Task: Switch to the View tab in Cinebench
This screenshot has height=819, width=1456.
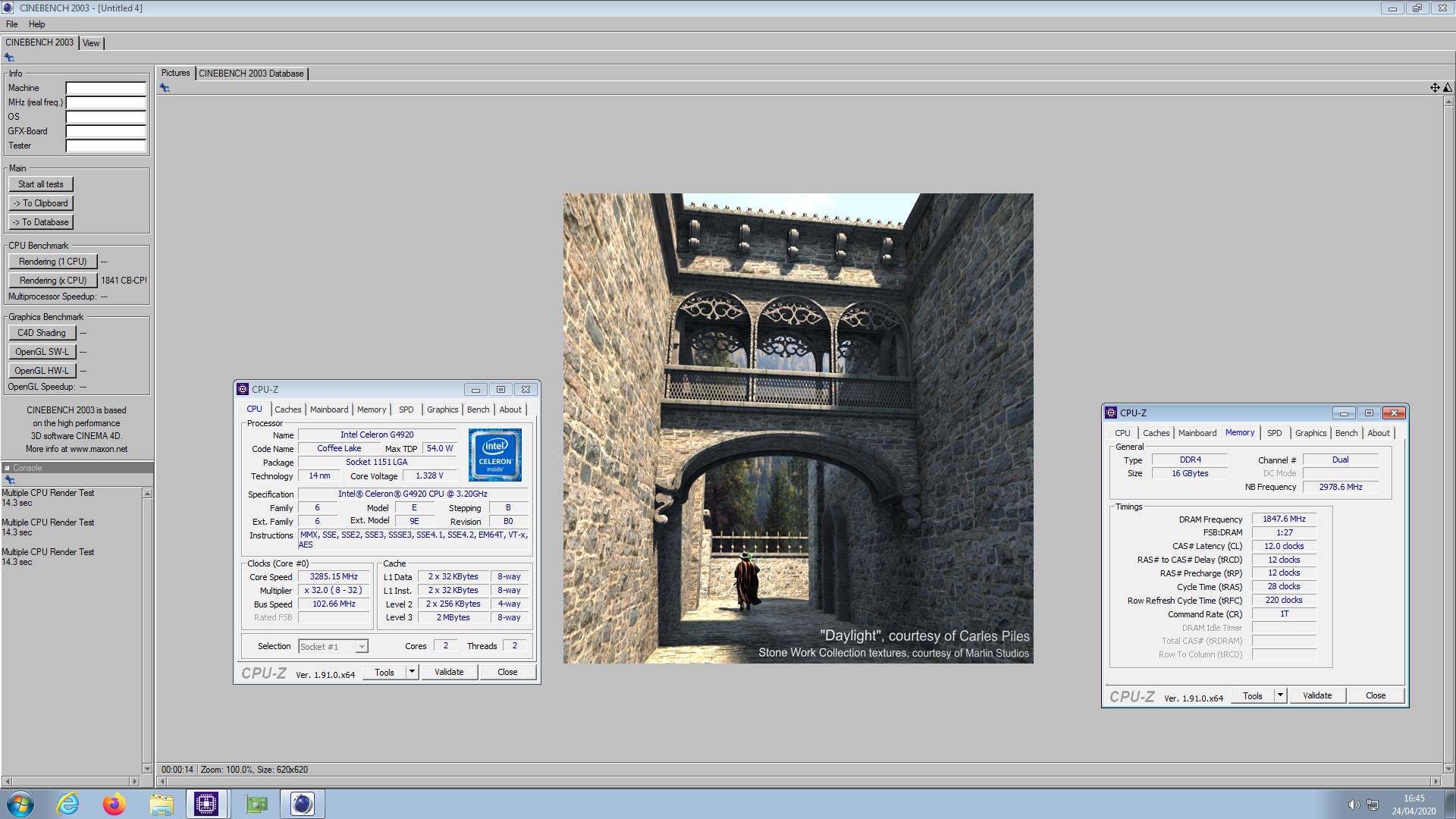Action: [x=91, y=43]
